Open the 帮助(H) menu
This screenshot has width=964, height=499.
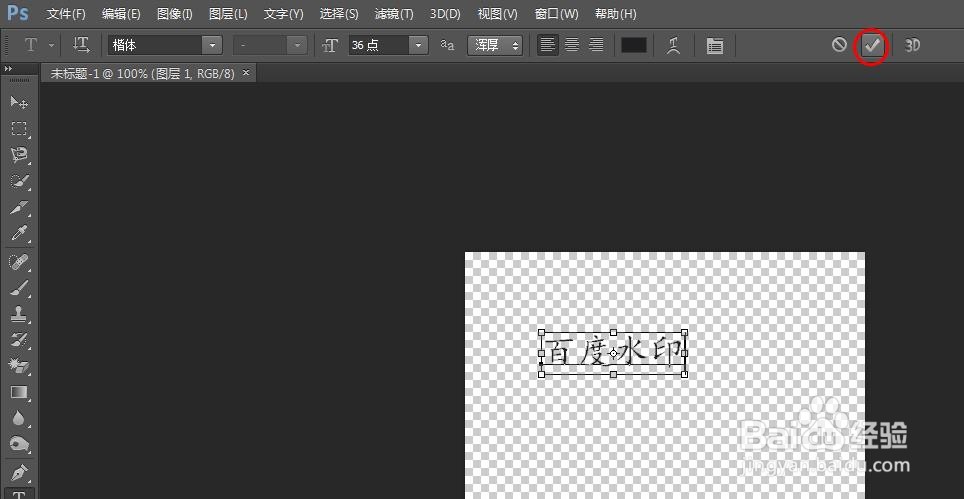pyautogui.click(x=615, y=14)
